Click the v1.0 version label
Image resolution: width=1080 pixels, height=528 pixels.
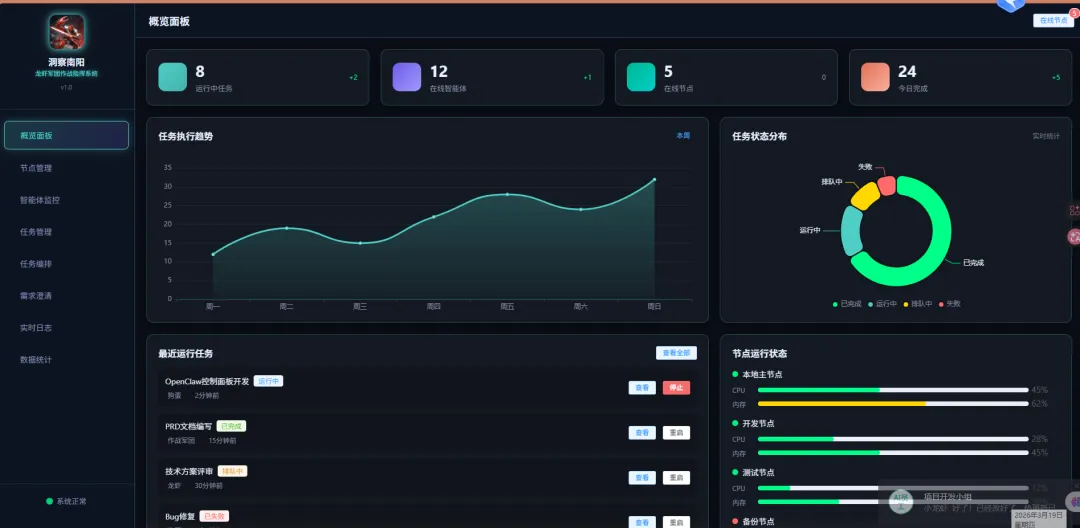coord(66,87)
